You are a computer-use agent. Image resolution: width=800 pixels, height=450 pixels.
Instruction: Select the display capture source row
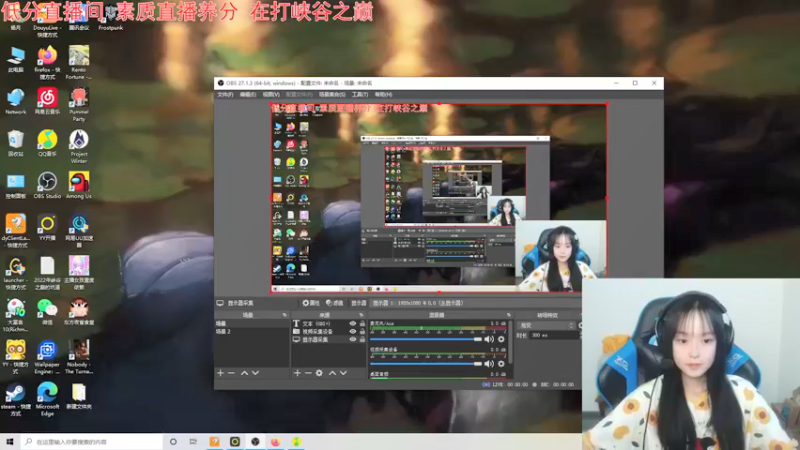coord(329,340)
